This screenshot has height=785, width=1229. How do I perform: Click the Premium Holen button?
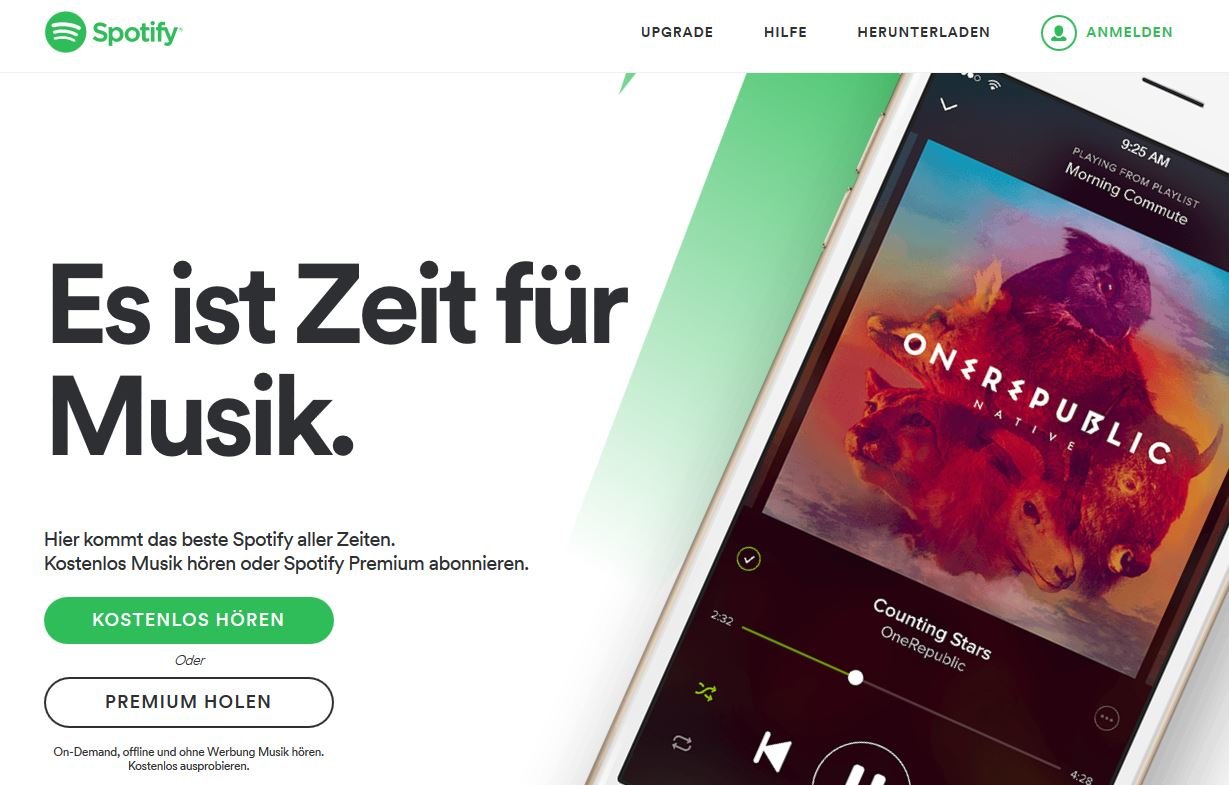click(188, 702)
